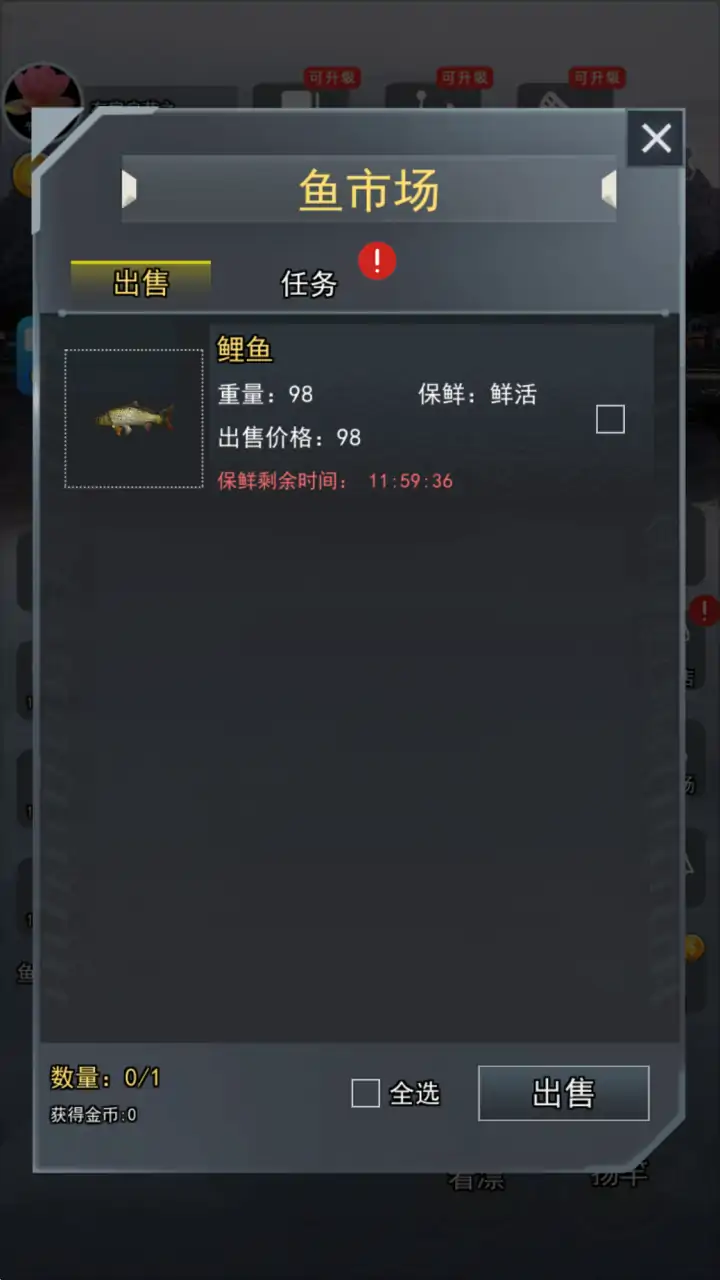
Task: Select the carp fish thumbnail
Action: point(134,418)
